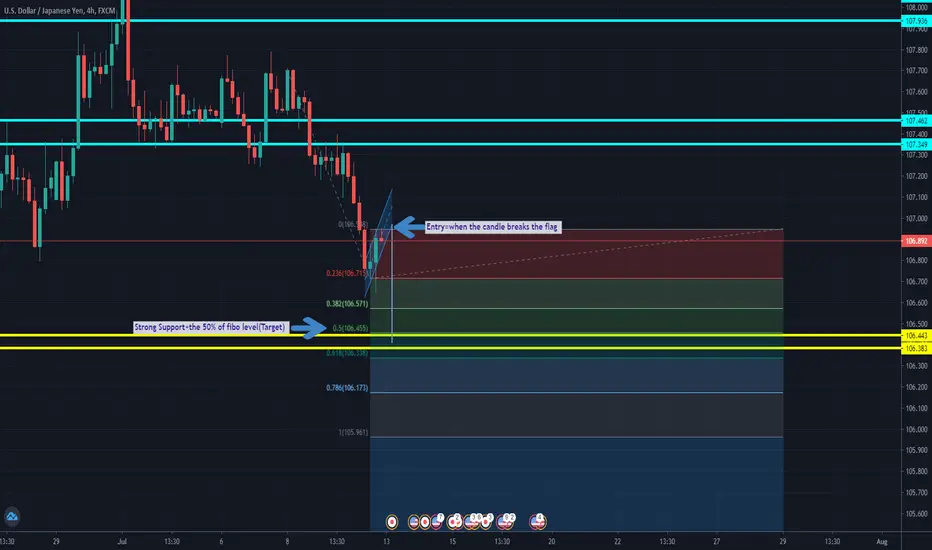Open the US flag event marker with badge 7
This screenshot has width=932, height=550.
(x=436, y=522)
